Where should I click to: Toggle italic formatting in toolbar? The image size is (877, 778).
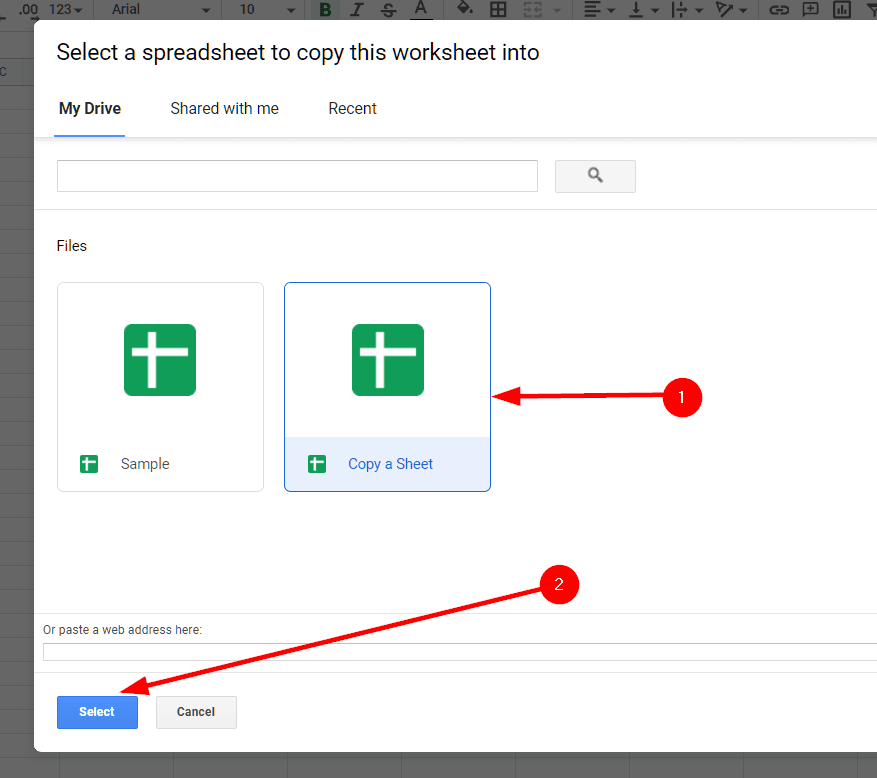[356, 9]
